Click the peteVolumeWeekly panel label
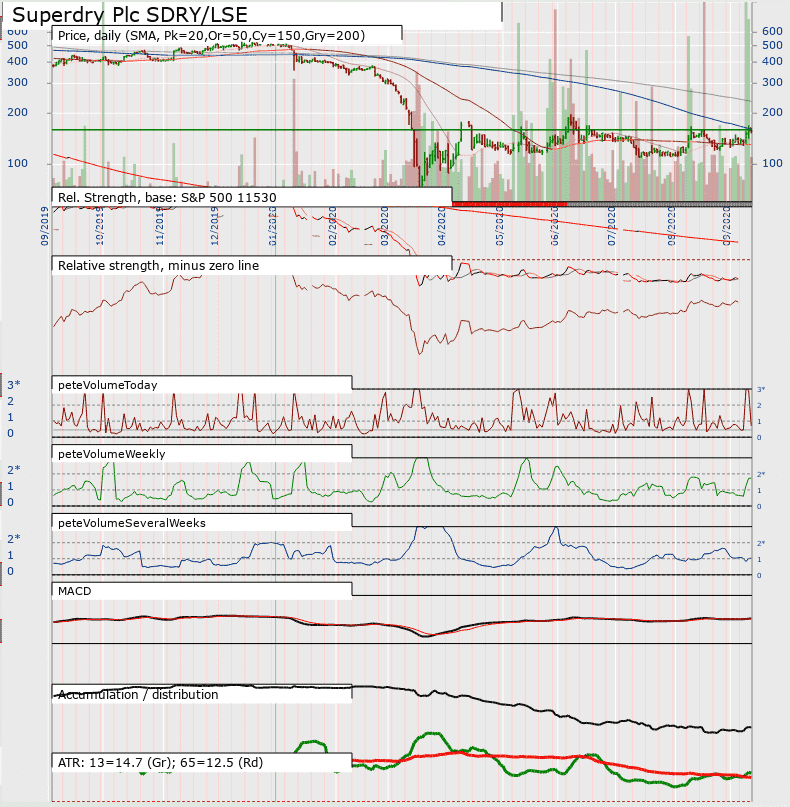This screenshot has width=790, height=807. tap(111, 454)
